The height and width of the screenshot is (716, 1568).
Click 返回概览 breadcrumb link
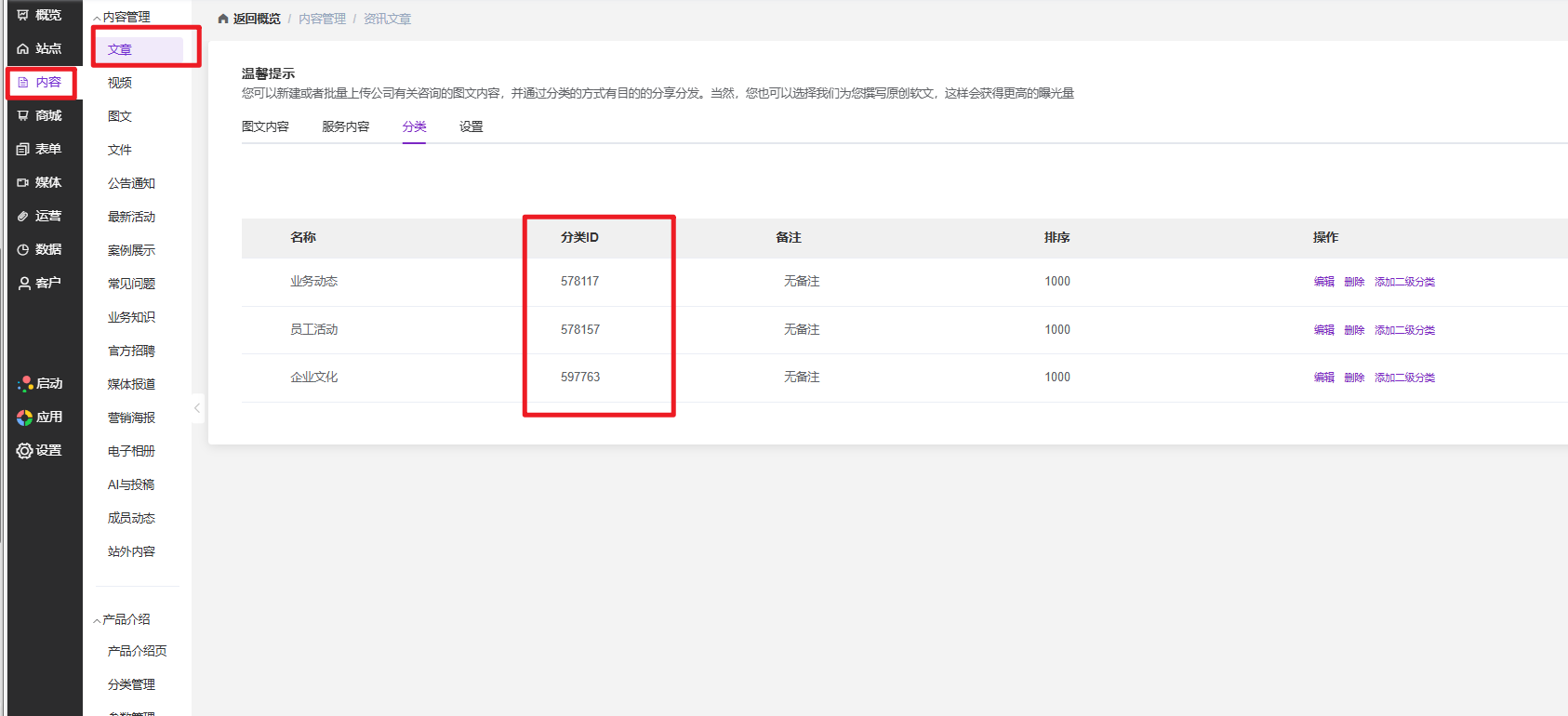coord(256,19)
